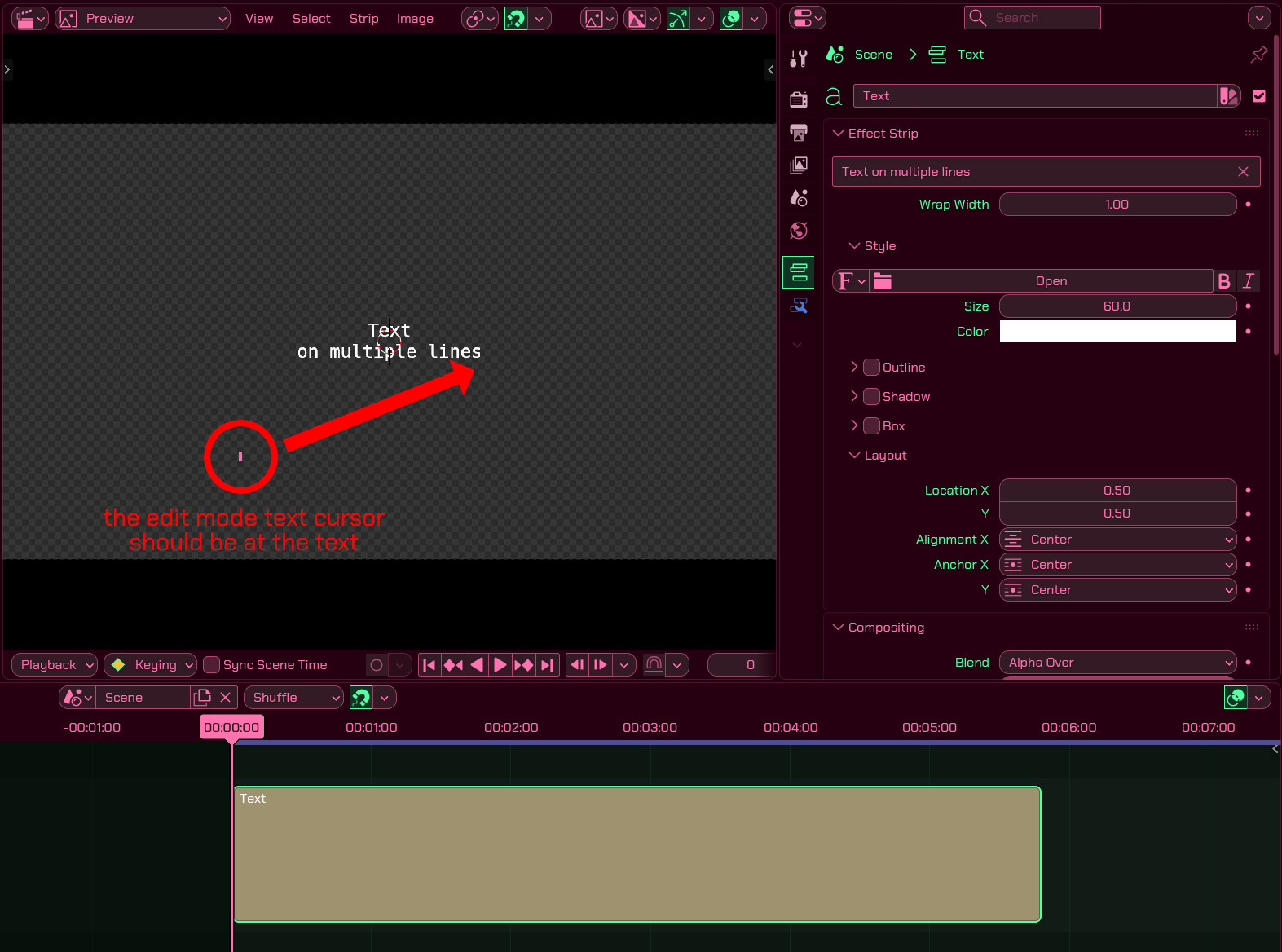1282x952 pixels.
Task: Toggle the Text strip mute checkbox
Action: (x=1259, y=96)
